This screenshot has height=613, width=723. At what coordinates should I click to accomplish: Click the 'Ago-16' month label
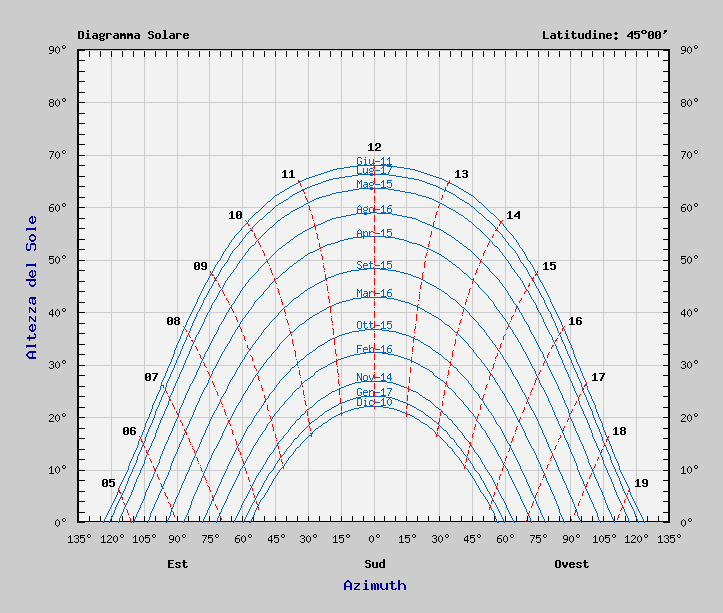[374, 210]
